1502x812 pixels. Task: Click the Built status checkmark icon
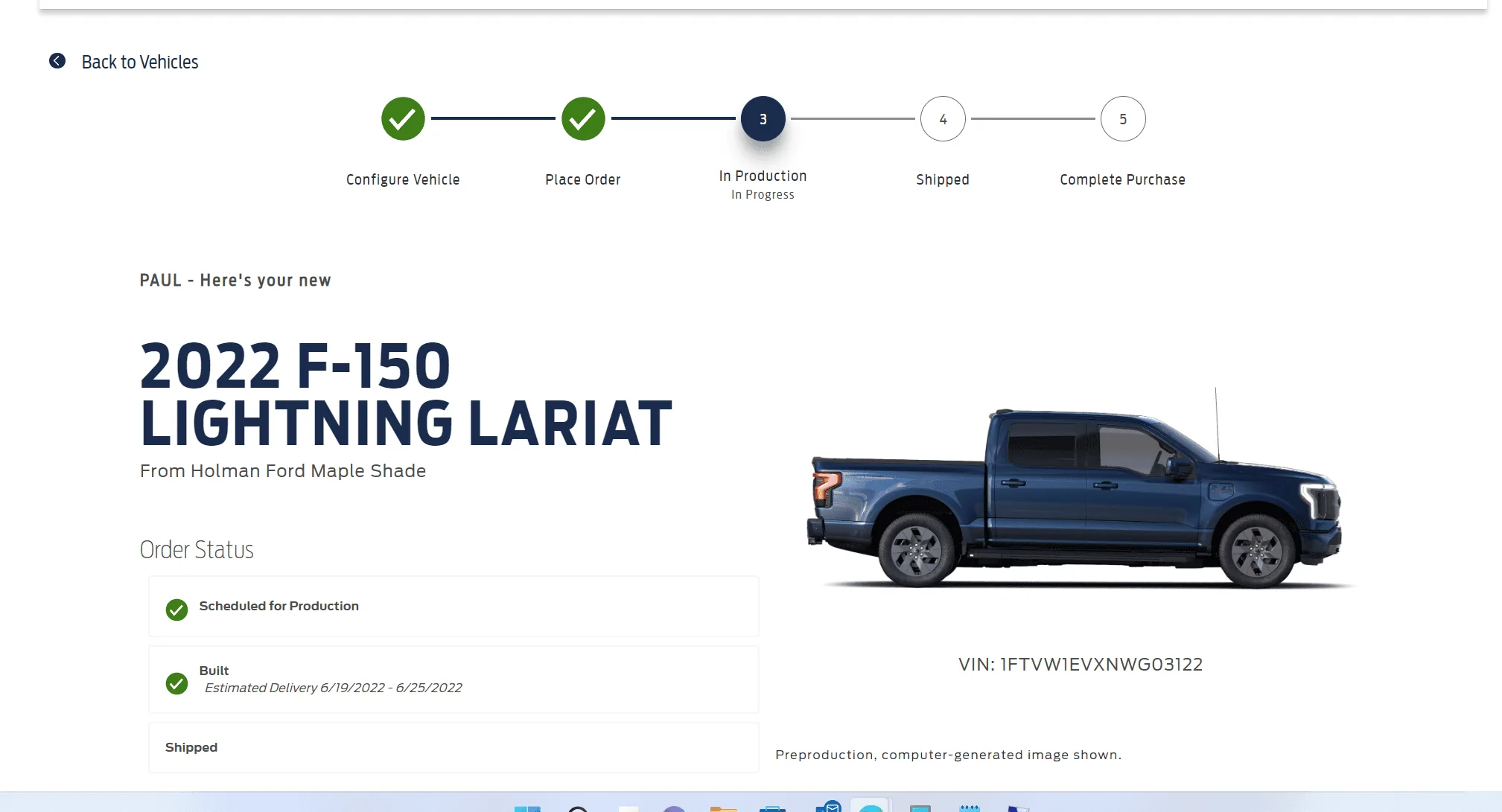coord(176,683)
